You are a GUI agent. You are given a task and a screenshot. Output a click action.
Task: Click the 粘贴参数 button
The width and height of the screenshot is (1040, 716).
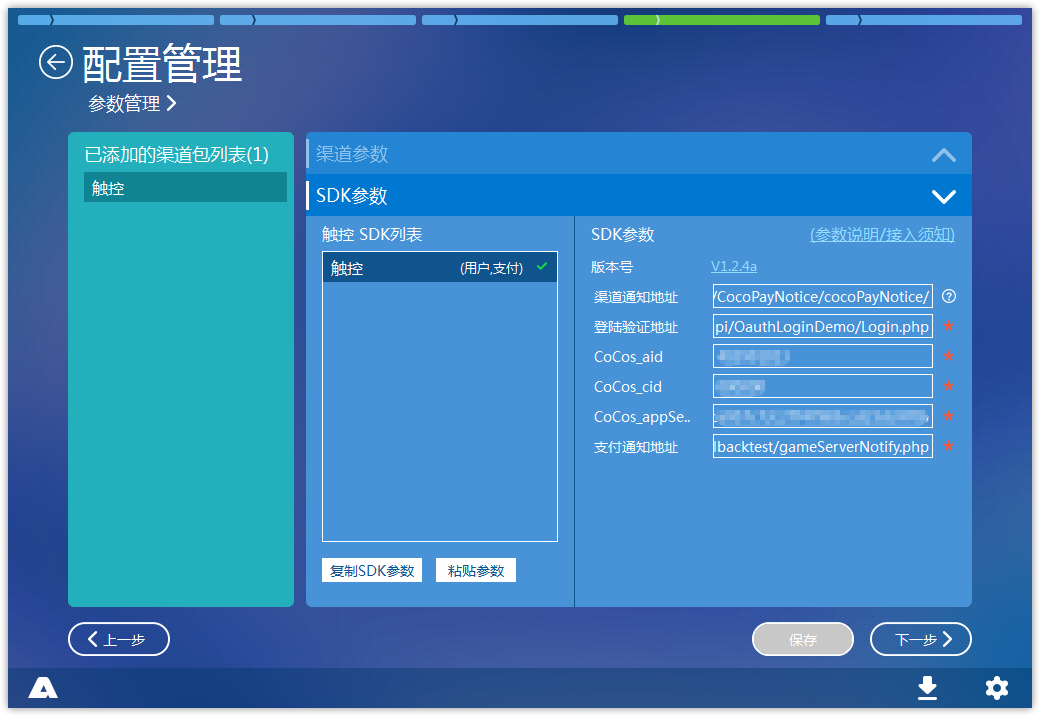click(x=476, y=569)
